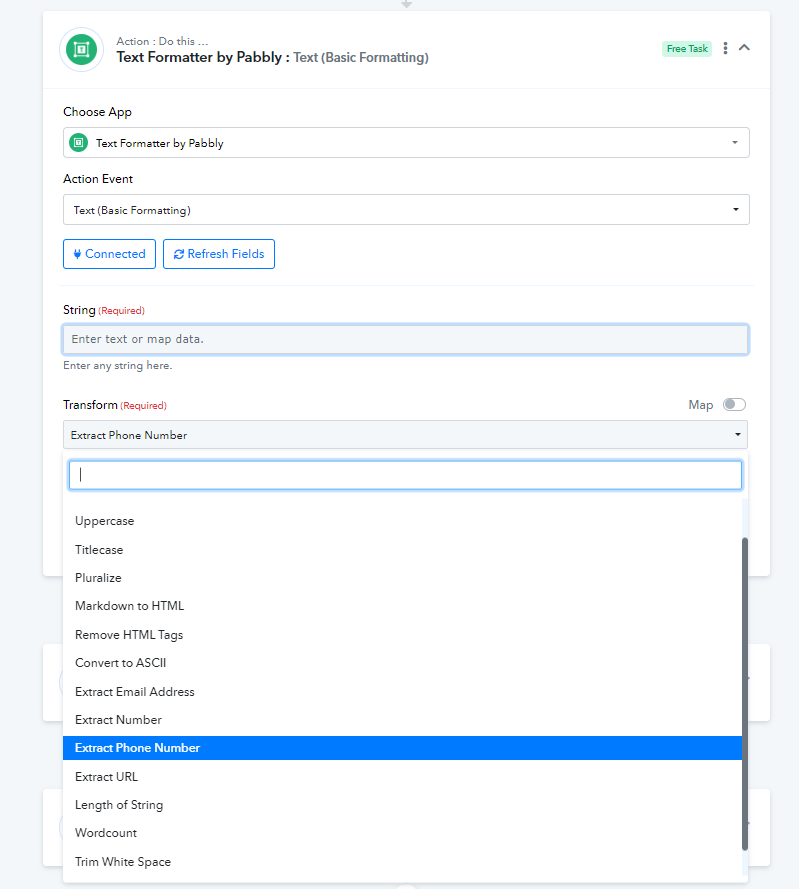Choose Extract Number from the list

(402, 720)
